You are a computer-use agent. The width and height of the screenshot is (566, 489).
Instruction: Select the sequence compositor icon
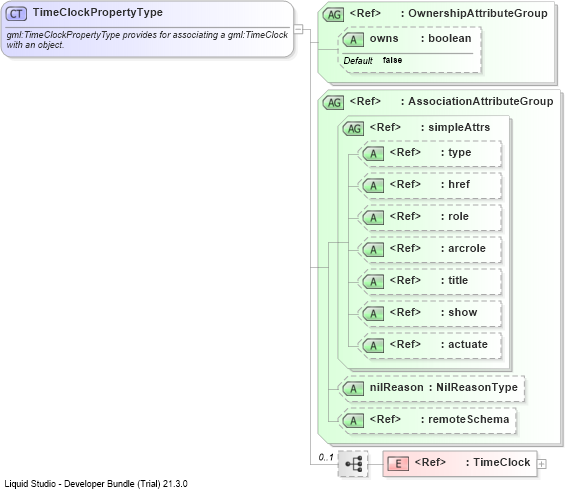[353, 464]
